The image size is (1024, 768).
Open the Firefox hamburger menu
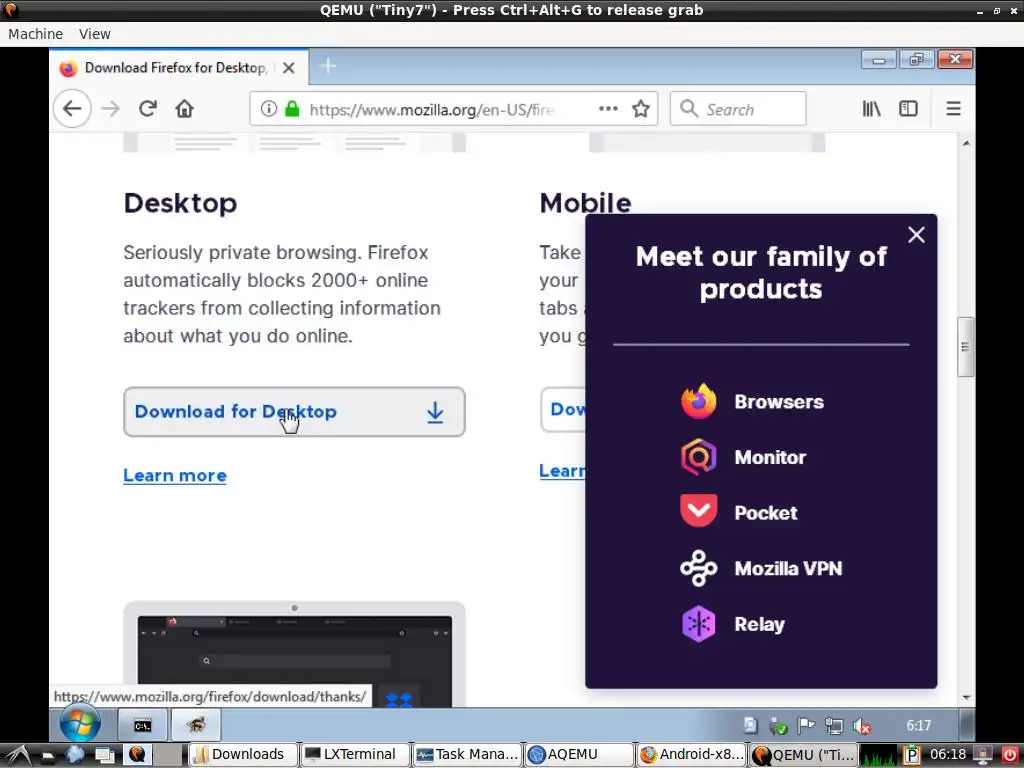[x=953, y=108]
